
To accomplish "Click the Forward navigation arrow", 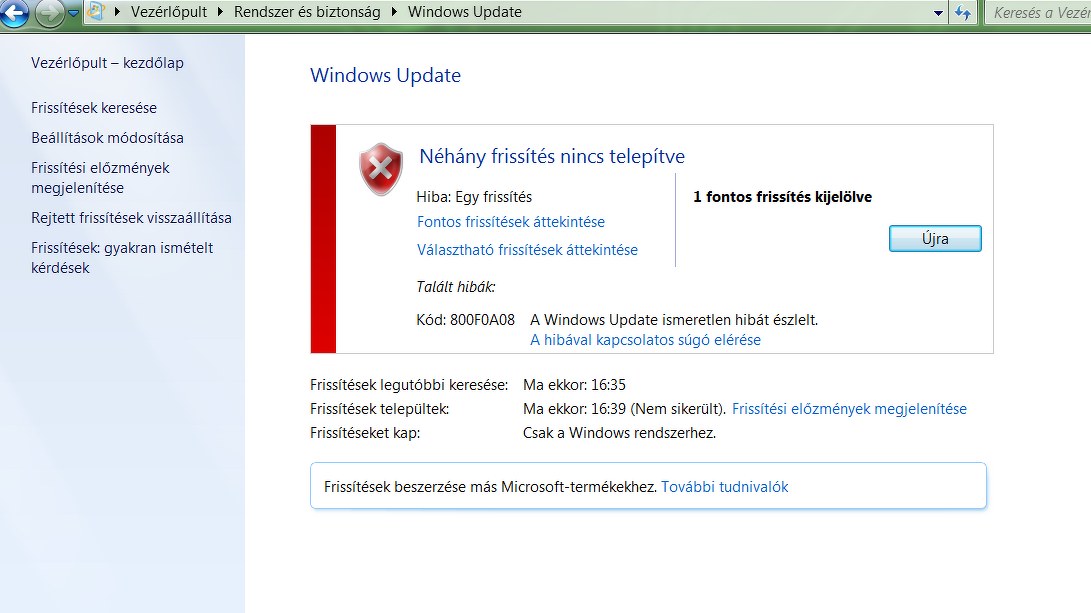I will 49,13.
